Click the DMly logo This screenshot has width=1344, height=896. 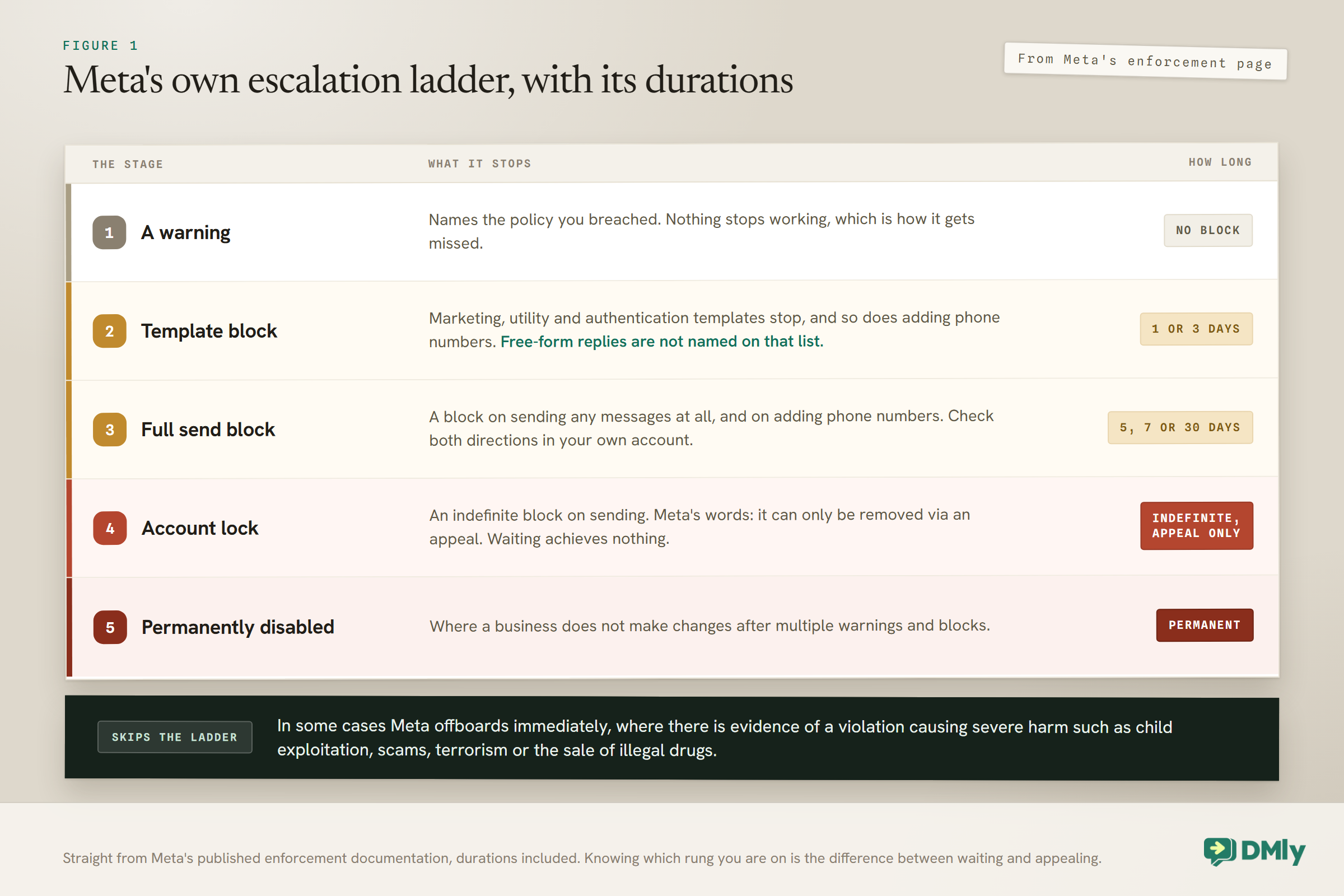tap(1254, 851)
